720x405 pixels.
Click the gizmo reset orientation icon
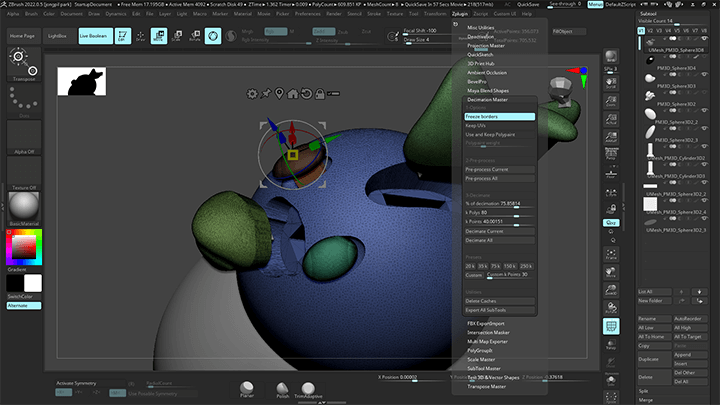coord(306,94)
